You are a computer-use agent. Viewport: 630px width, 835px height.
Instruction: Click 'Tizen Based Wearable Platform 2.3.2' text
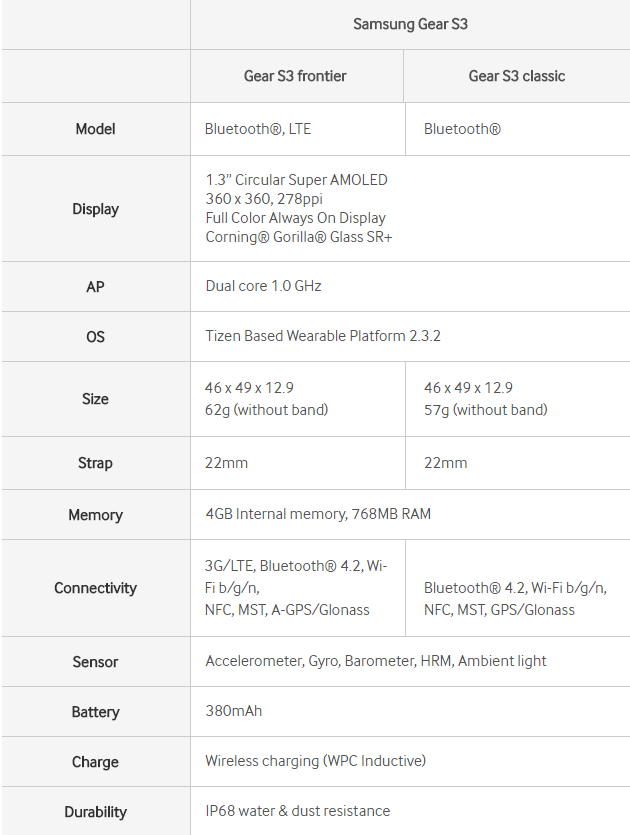323,336
